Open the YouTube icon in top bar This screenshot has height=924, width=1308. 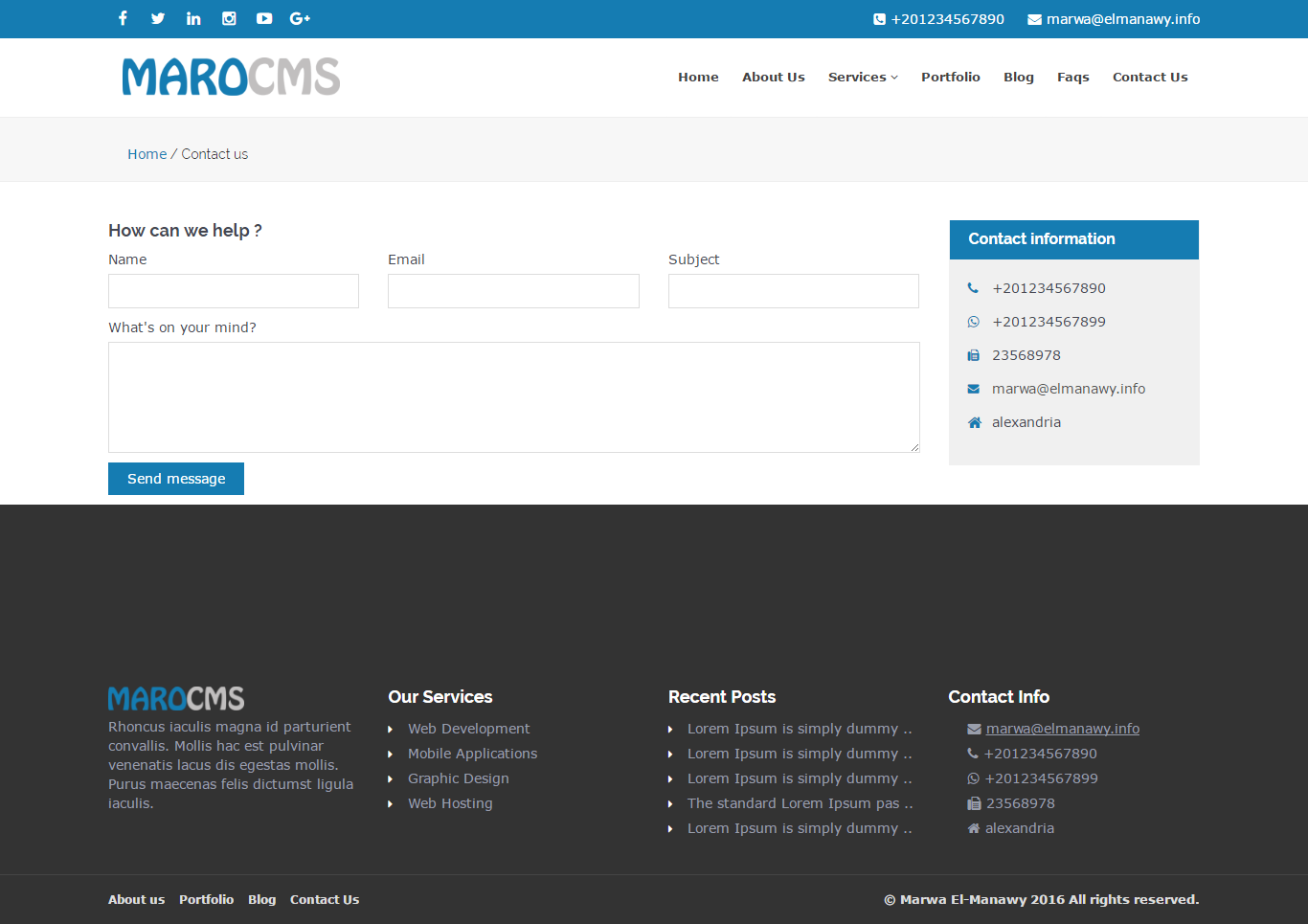coord(264,18)
